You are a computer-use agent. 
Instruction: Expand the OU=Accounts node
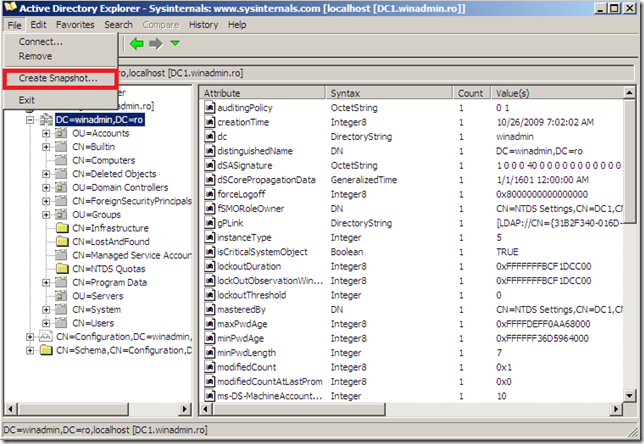(46, 133)
